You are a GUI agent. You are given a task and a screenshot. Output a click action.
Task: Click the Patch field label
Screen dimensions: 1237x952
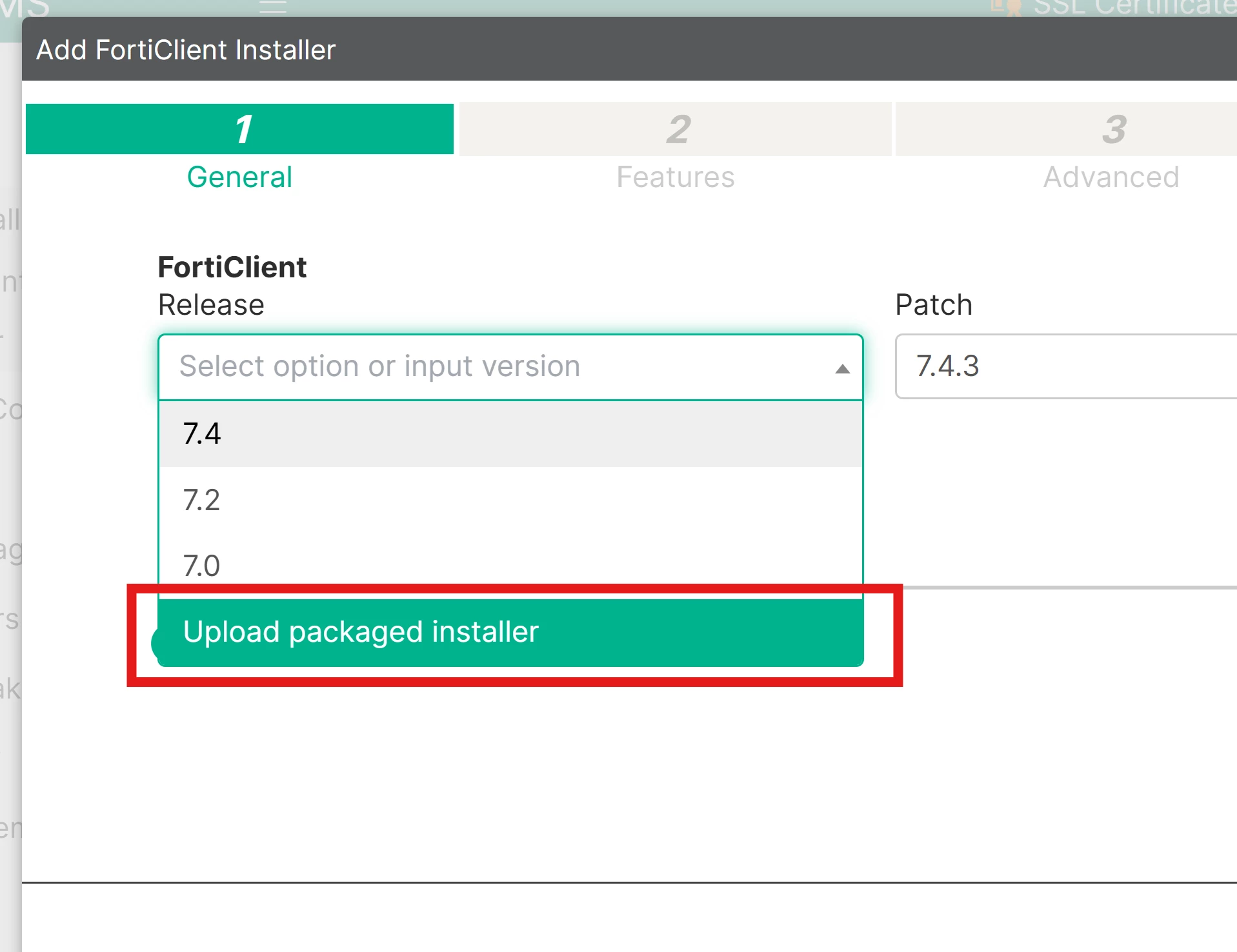pyautogui.click(x=934, y=304)
